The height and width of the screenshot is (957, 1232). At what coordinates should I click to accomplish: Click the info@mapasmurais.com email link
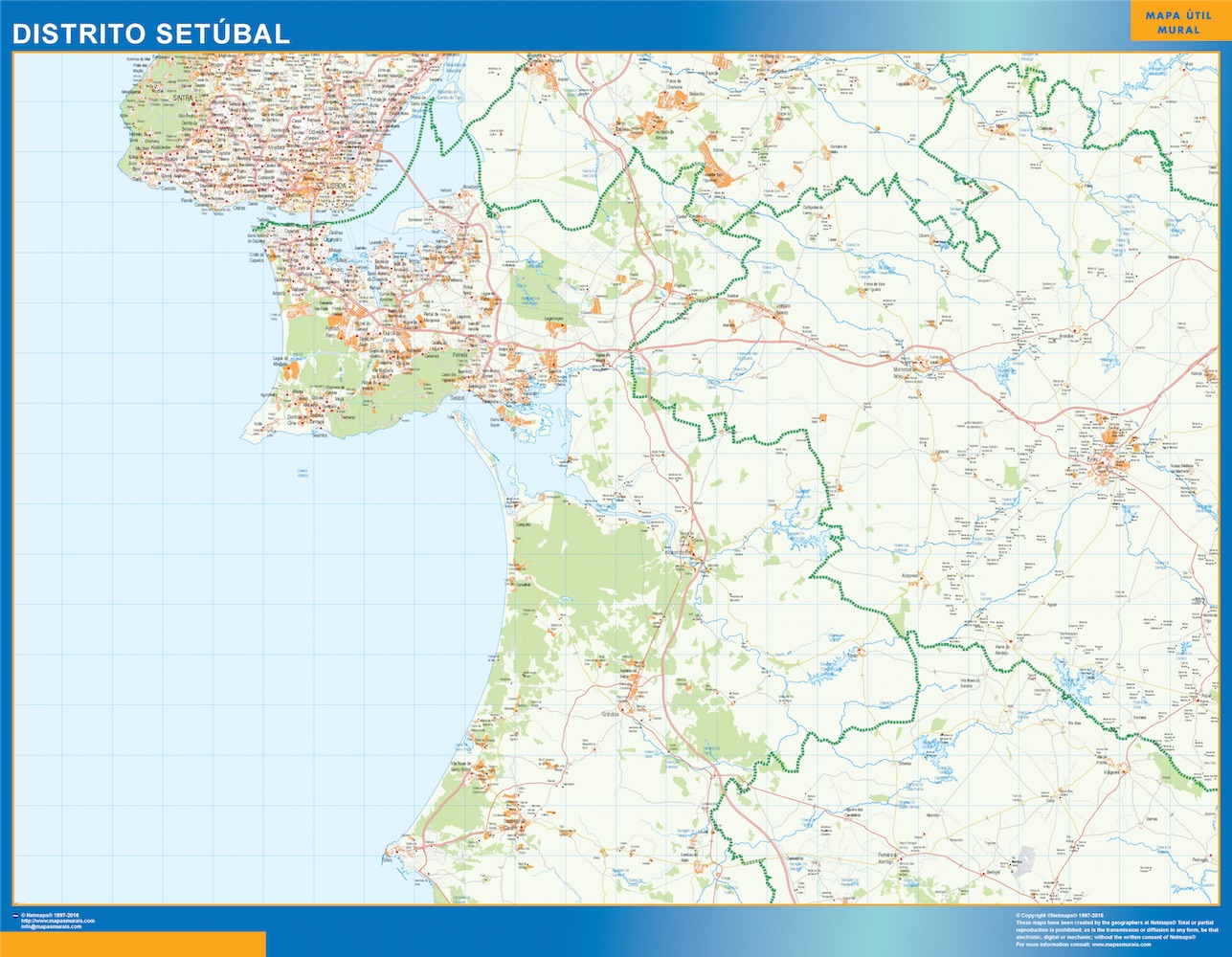tap(51, 926)
